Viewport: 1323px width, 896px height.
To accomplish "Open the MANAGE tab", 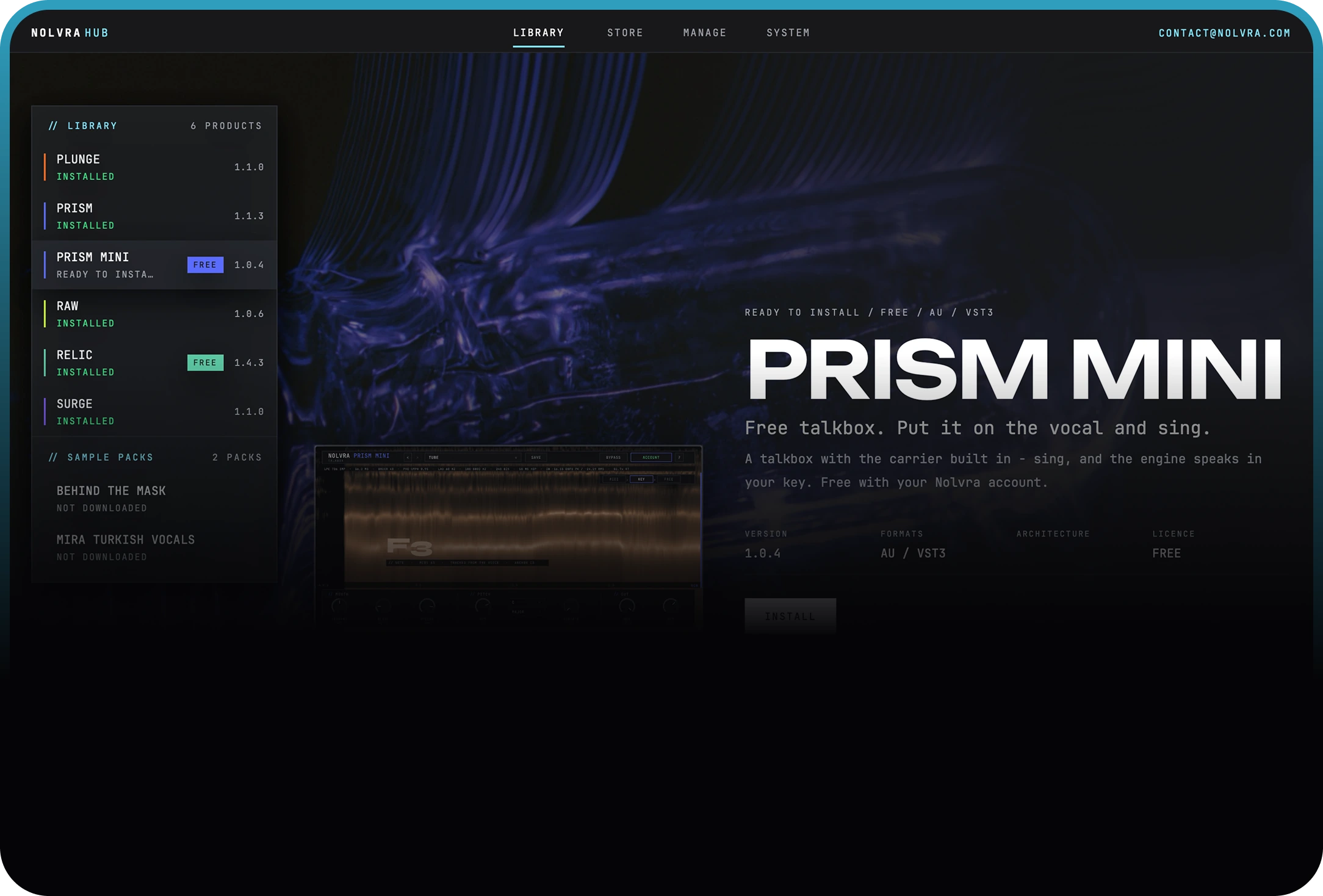I will [705, 33].
